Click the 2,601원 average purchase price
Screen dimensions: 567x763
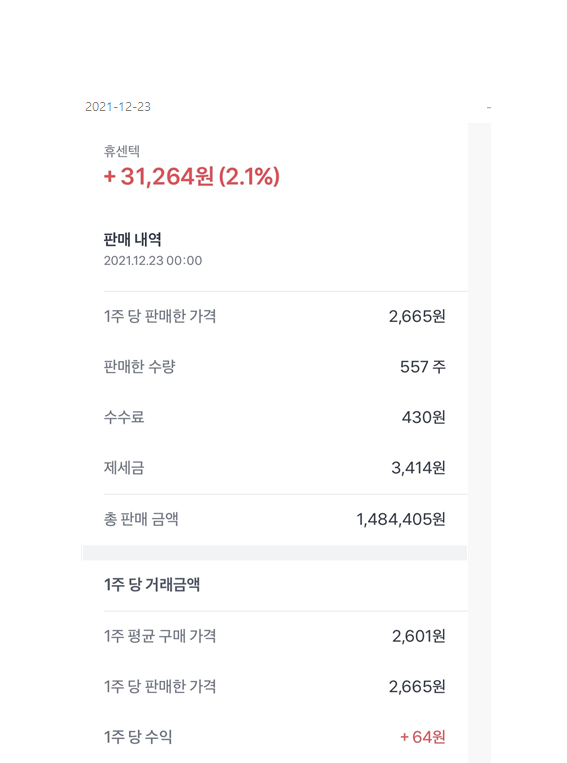click(x=419, y=636)
